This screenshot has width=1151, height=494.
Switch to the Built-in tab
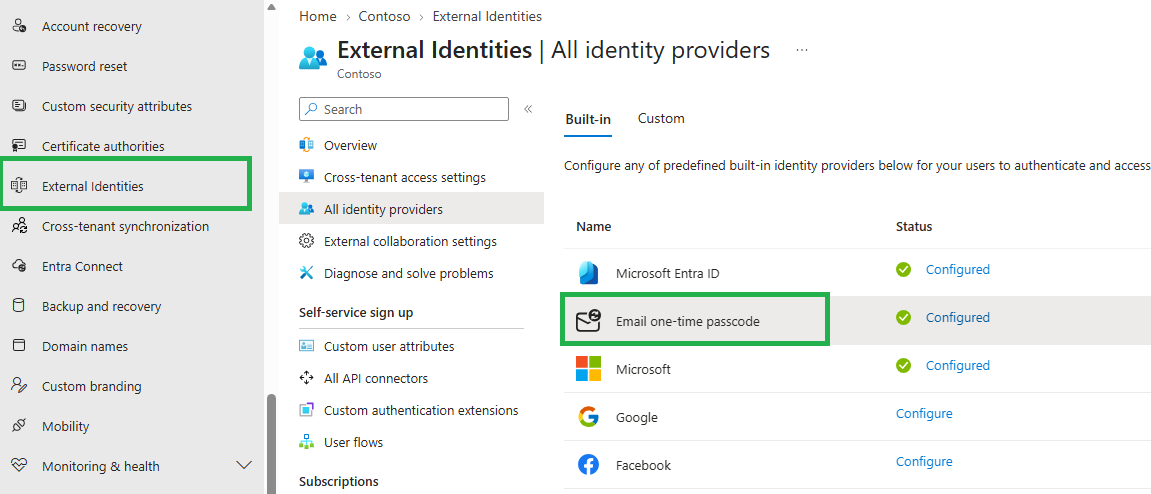coord(588,119)
